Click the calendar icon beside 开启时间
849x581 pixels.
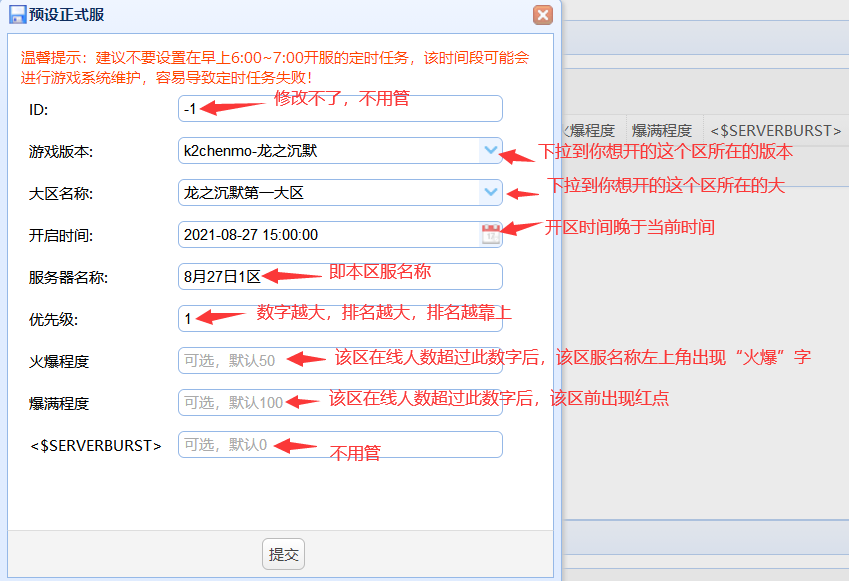pyautogui.click(x=490, y=234)
